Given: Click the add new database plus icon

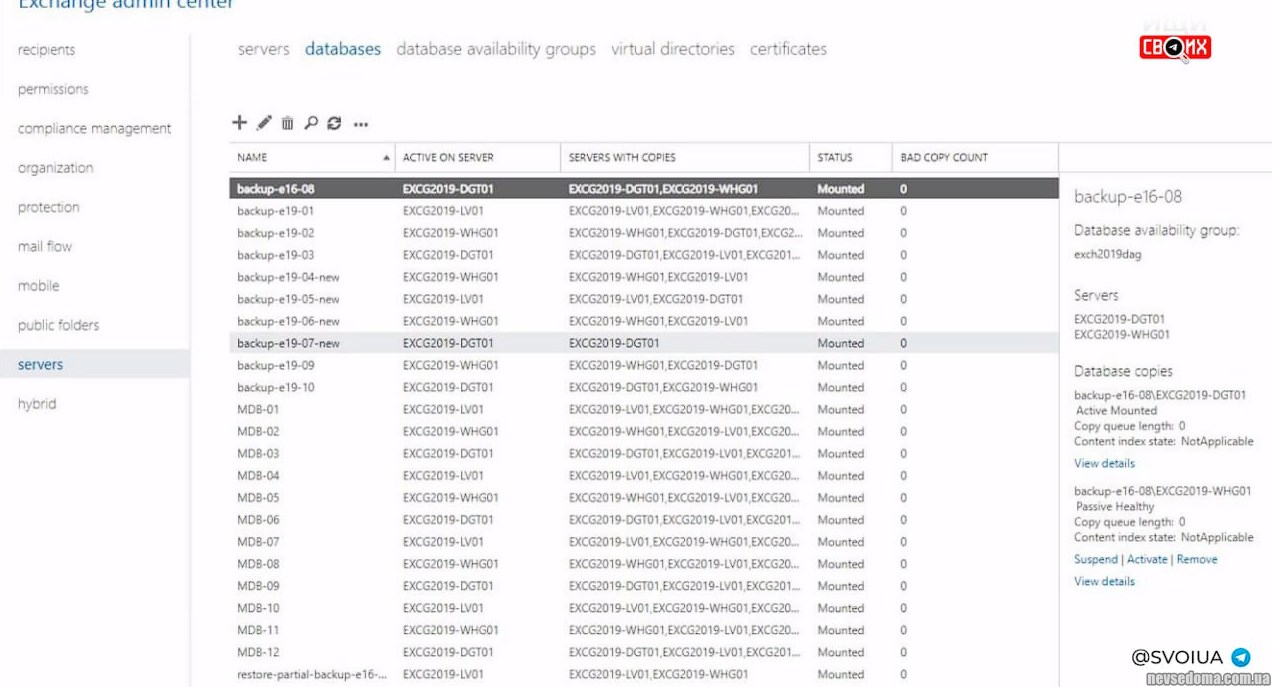Looking at the screenshot, I should [x=239, y=123].
